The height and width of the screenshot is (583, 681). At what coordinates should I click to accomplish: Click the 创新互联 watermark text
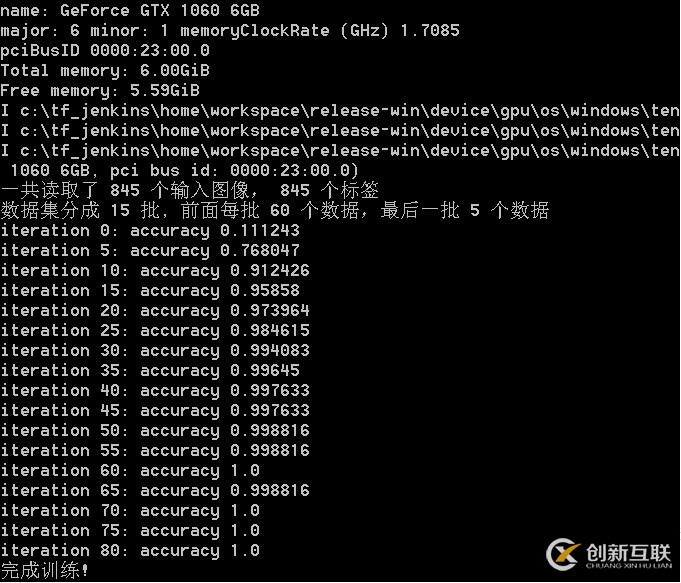pos(628,553)
